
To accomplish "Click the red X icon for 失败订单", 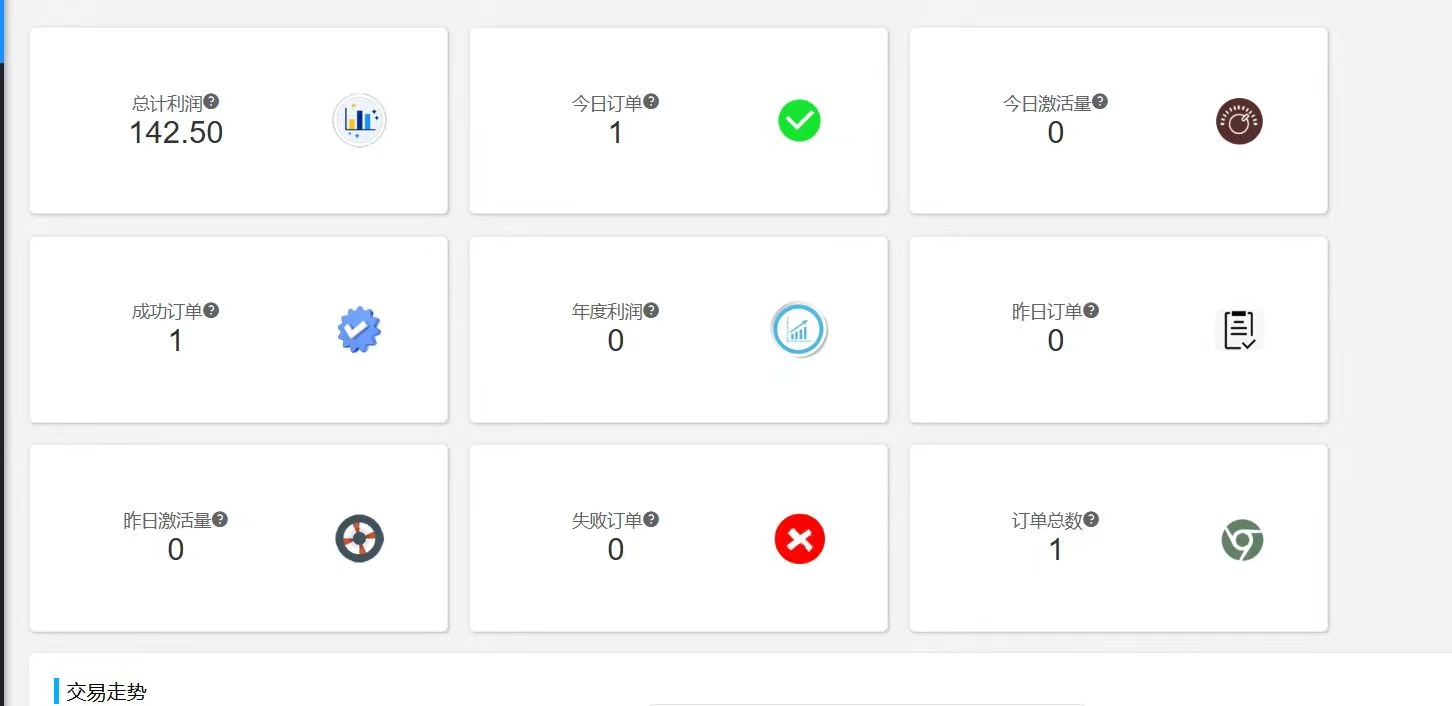I will pos(799,539).
